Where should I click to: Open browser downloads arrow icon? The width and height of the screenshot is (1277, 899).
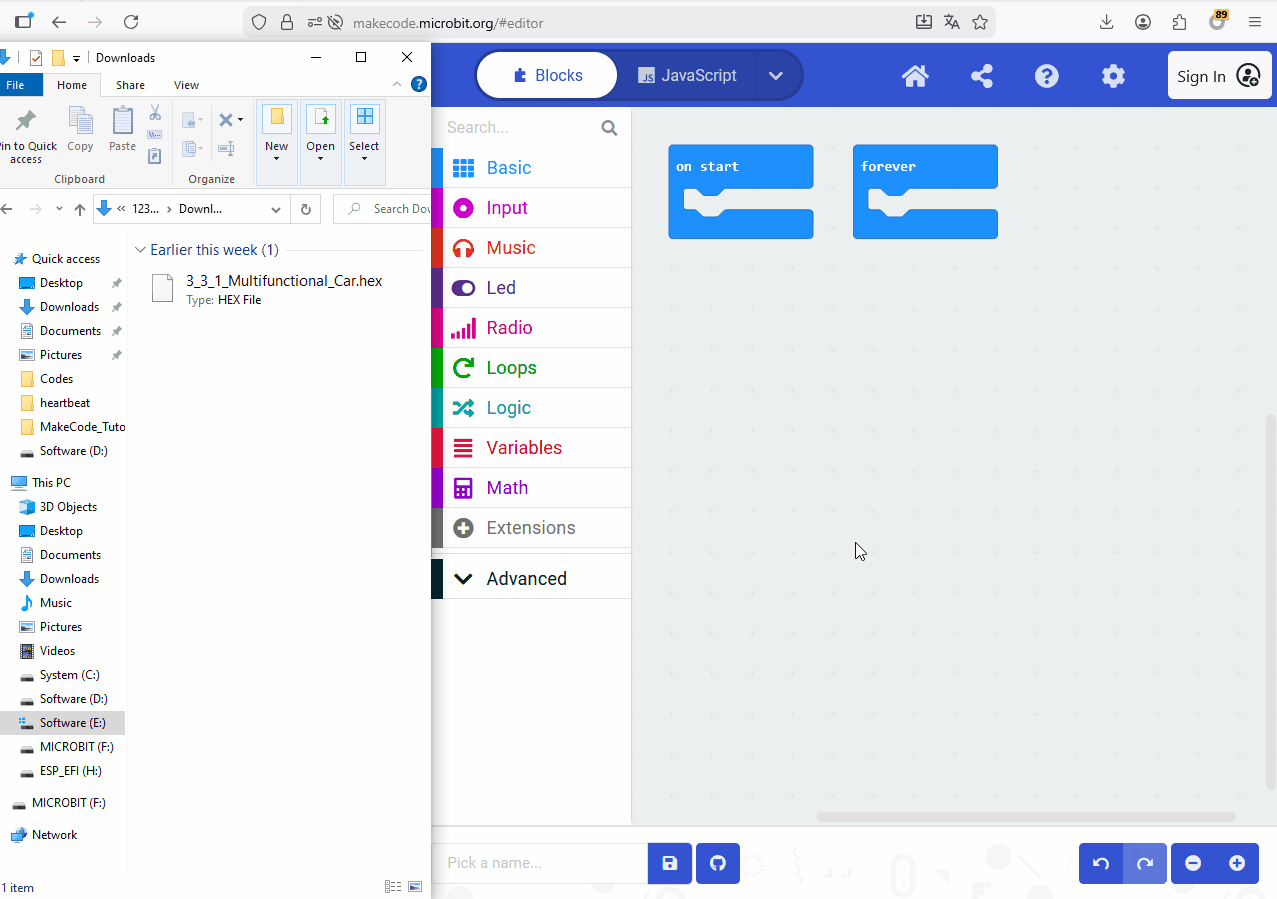tap(1106, 22)
